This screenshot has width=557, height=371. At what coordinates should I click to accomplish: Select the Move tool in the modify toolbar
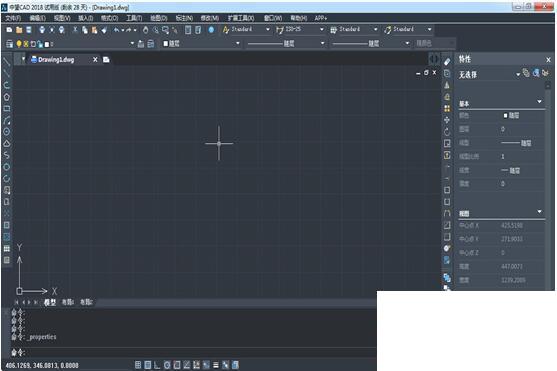pos(447,120)
